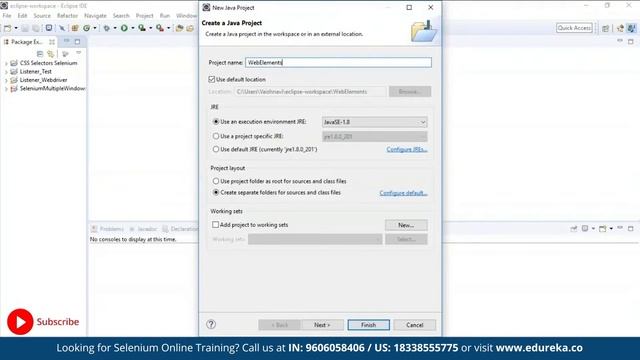Click Collapse All icon in Package Explorer

[40, 54]
